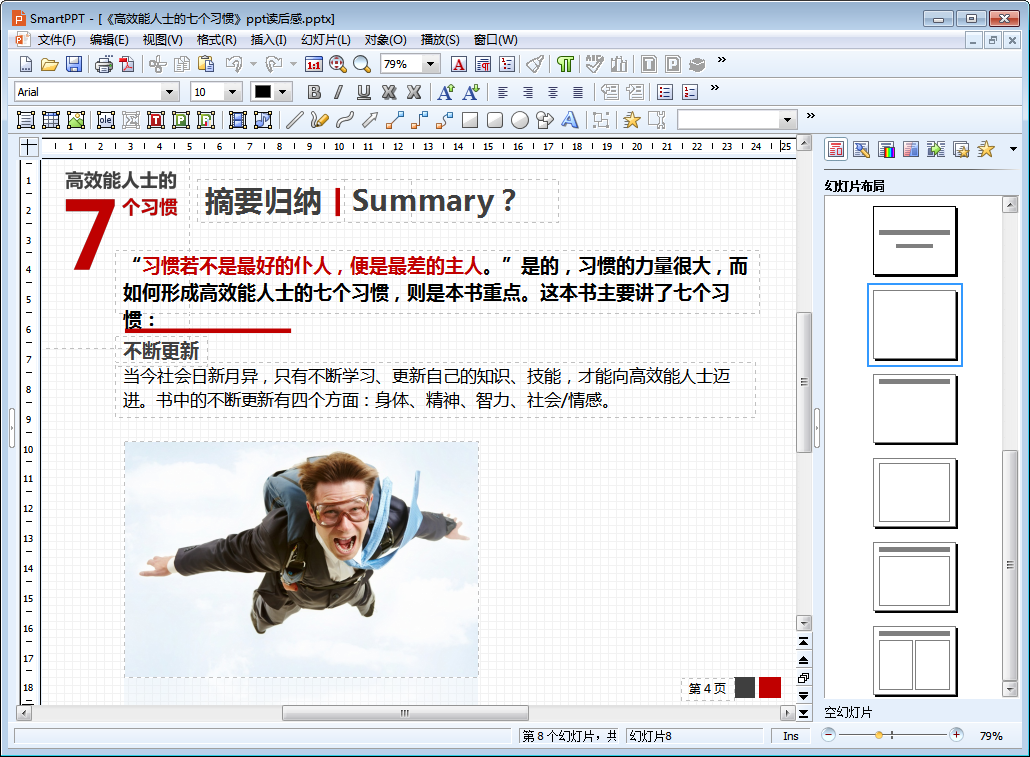Insert a sound object with the music note icon
Screen dimensions: 1030x757
pyautogui.click(x=263, y=120)
